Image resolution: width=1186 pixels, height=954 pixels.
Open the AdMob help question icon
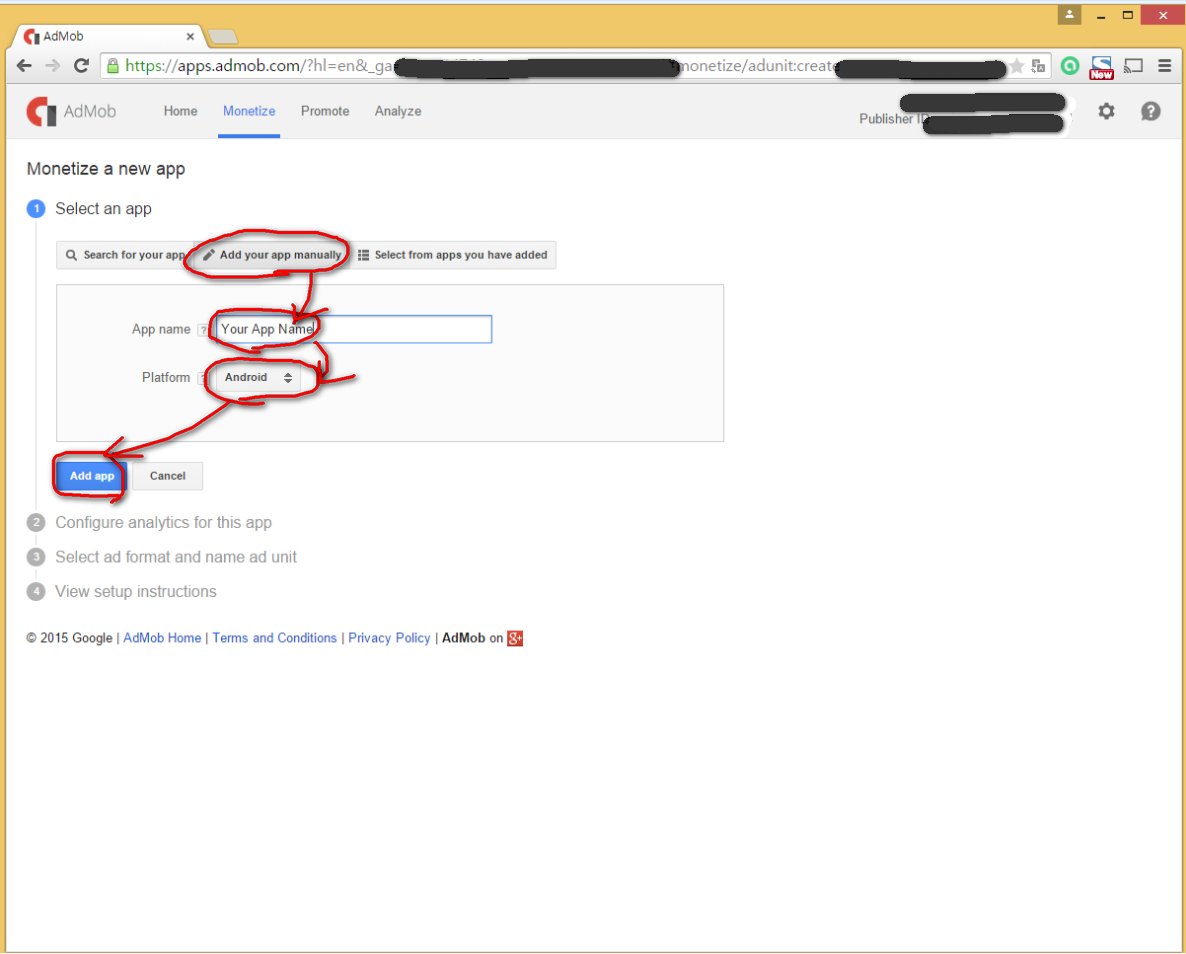point(1150,111)
